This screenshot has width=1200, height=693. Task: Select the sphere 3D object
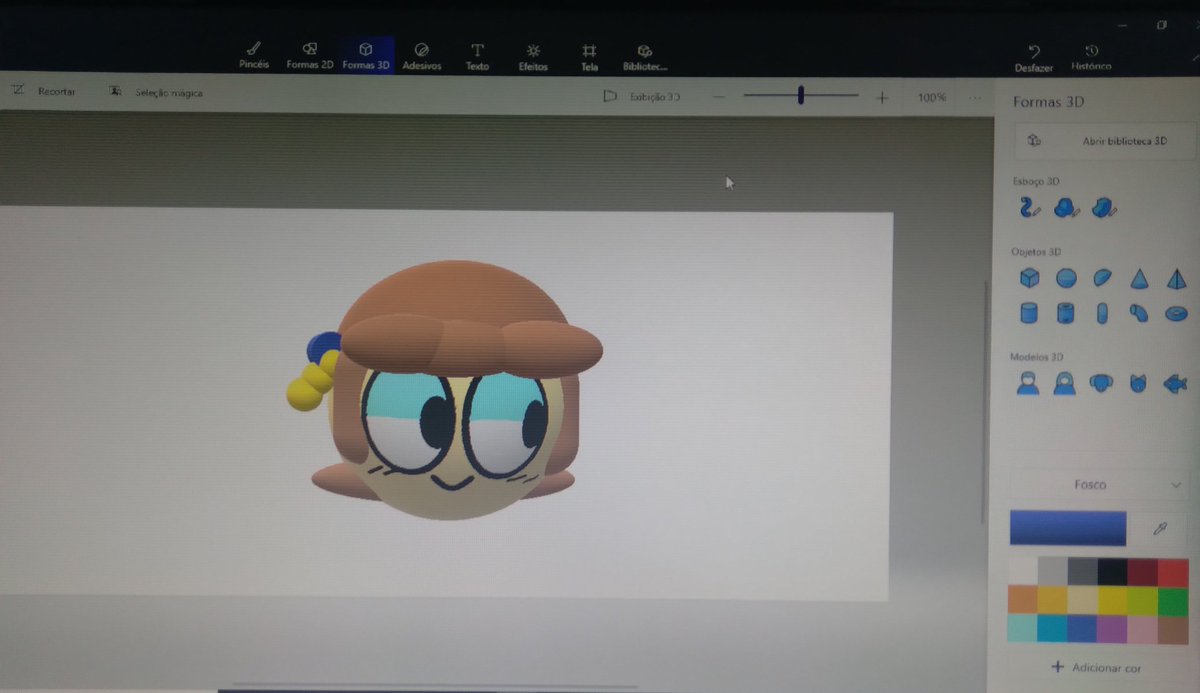tap(1066, 279)
